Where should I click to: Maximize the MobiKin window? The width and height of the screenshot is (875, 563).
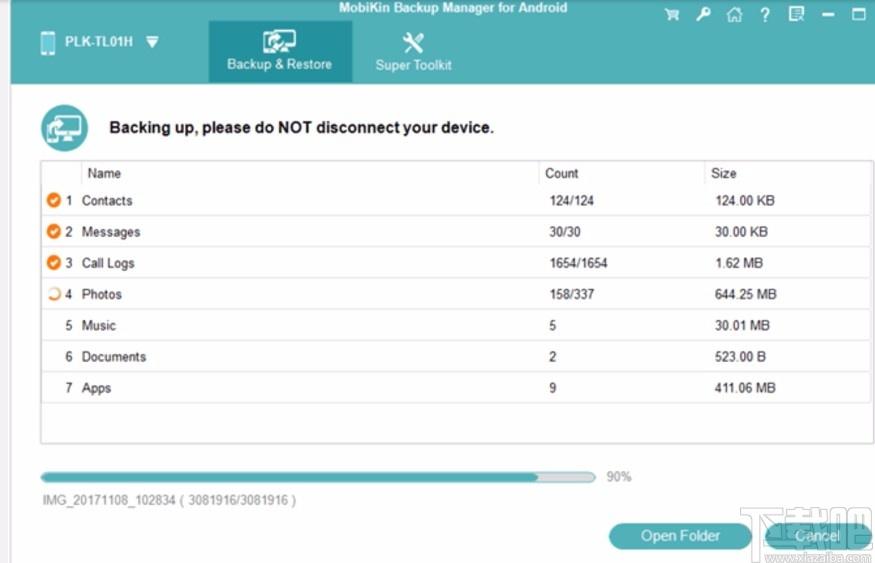(x=859, y=14)
